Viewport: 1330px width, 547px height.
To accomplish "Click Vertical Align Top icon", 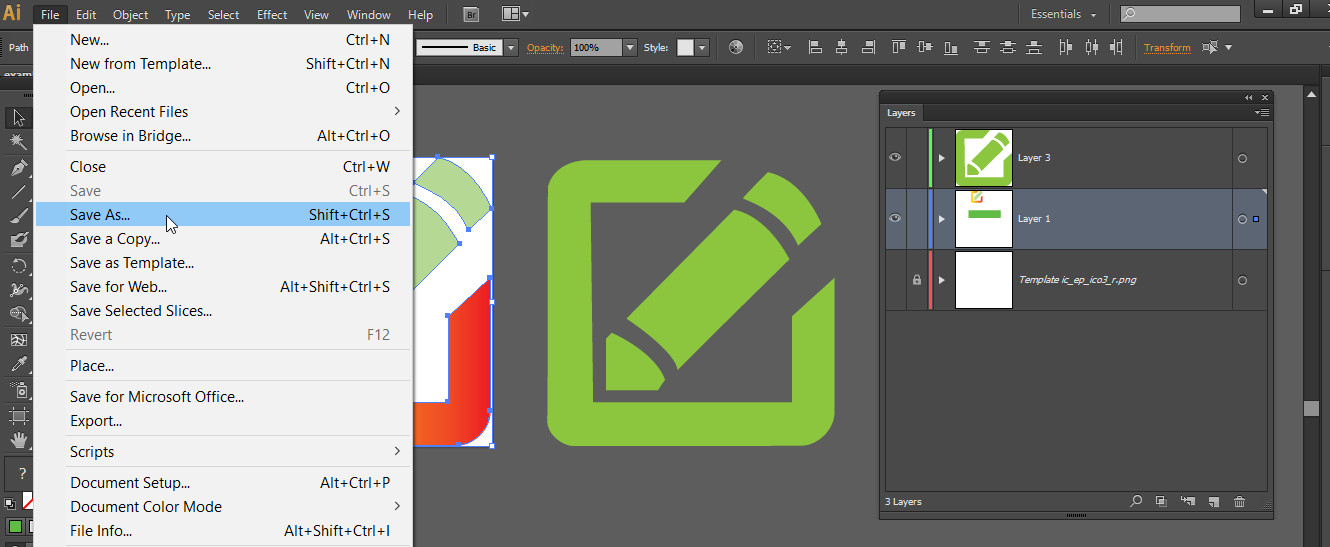I will click(x=899, y=47).
